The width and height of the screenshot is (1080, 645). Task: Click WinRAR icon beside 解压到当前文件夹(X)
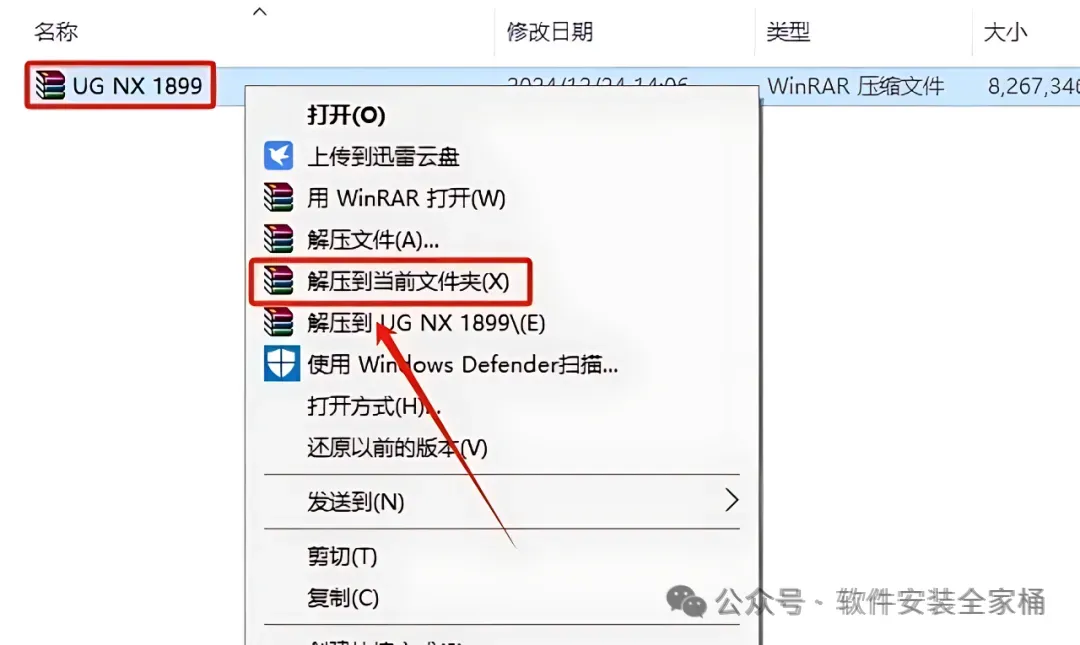[x=278, y=281]
